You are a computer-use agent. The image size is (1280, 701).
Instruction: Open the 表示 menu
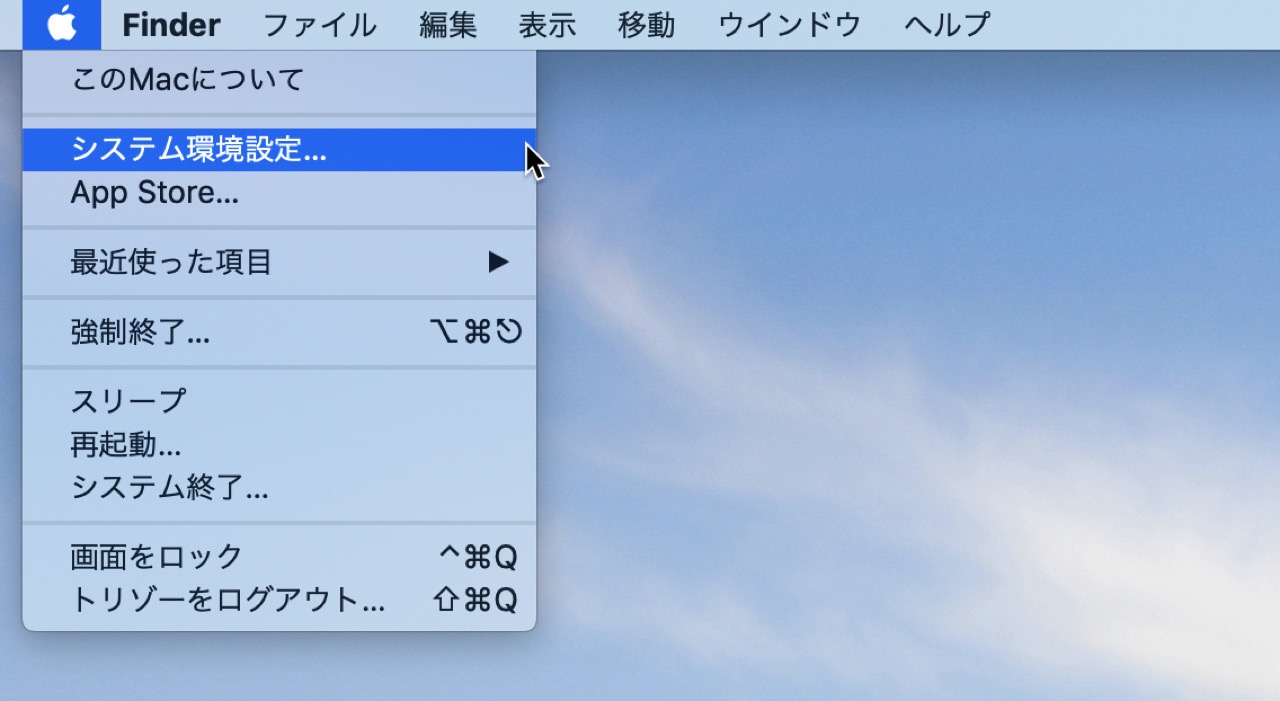[547, 25]
